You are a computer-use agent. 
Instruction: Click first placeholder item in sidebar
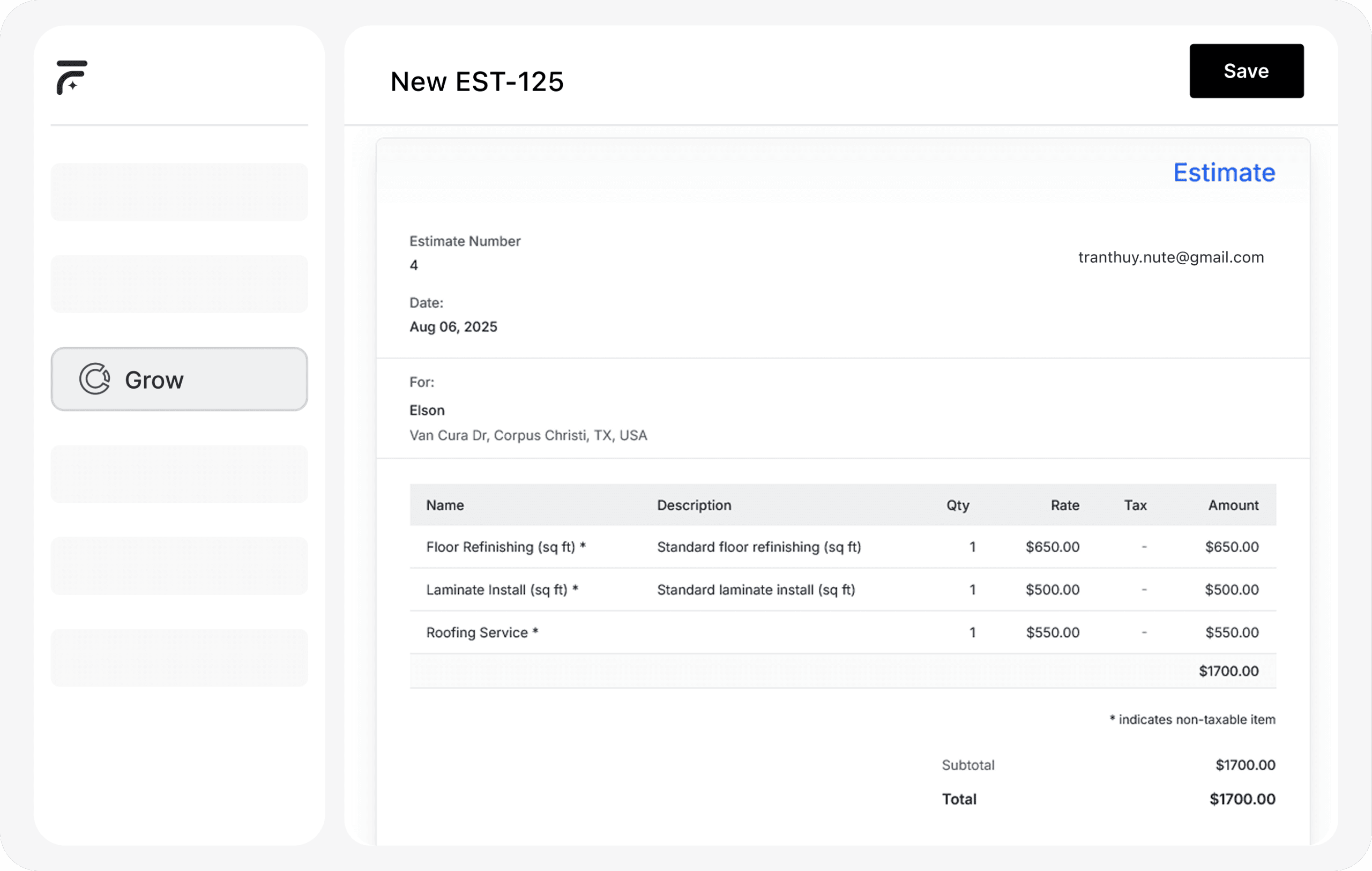pyautogui.click(x=179, y=192)
